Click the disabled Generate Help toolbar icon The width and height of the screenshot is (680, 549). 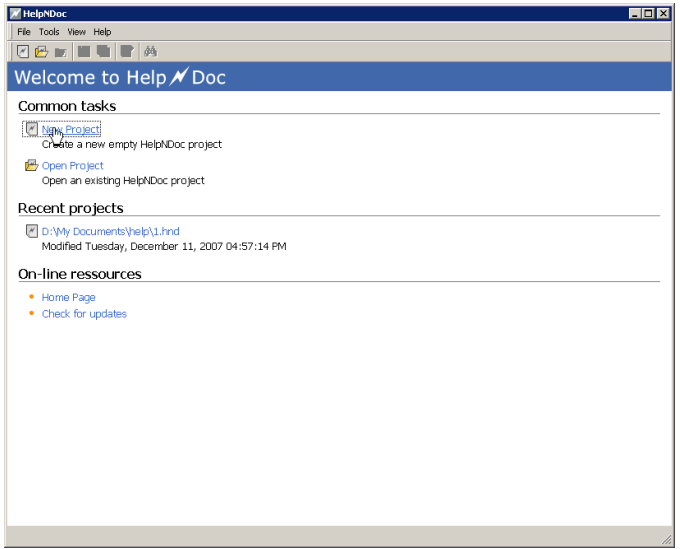pos(127,52)
